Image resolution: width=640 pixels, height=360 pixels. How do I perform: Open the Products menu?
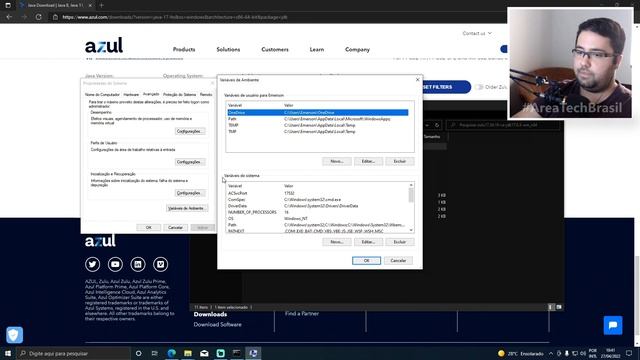point(184,49)
